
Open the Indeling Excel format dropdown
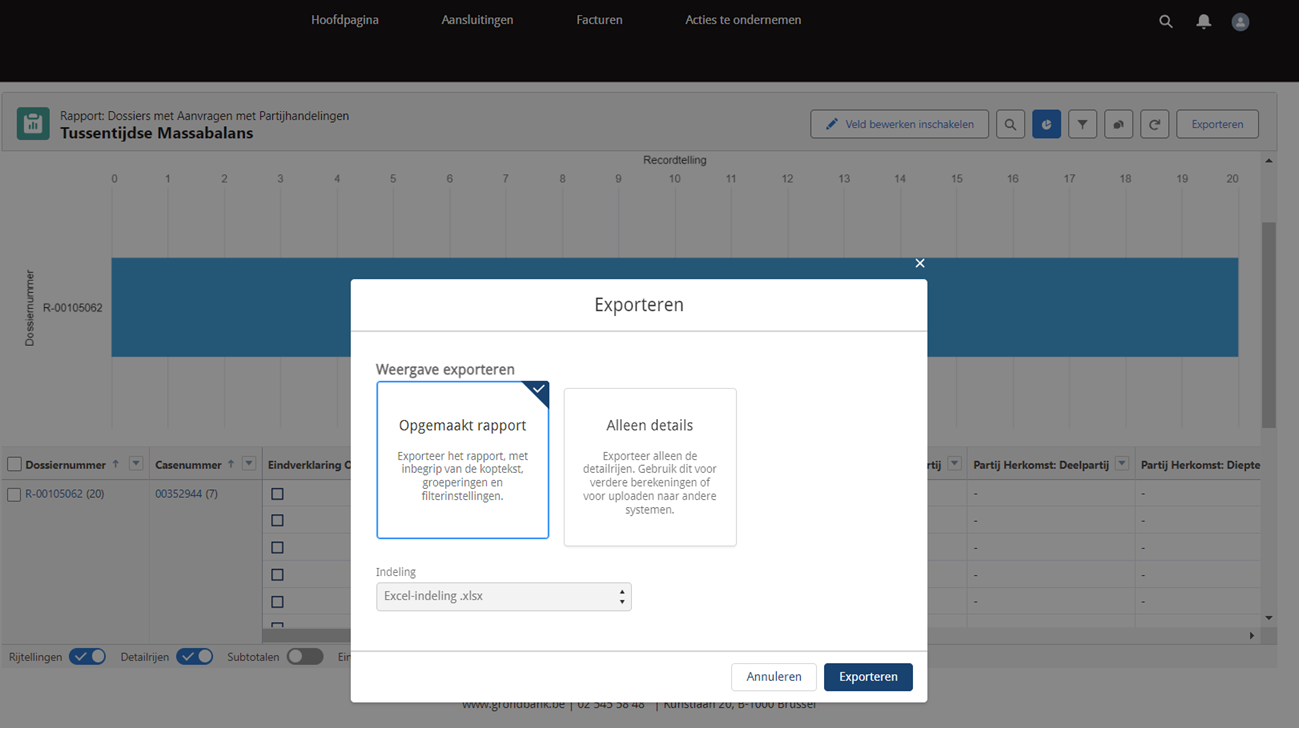504,597
